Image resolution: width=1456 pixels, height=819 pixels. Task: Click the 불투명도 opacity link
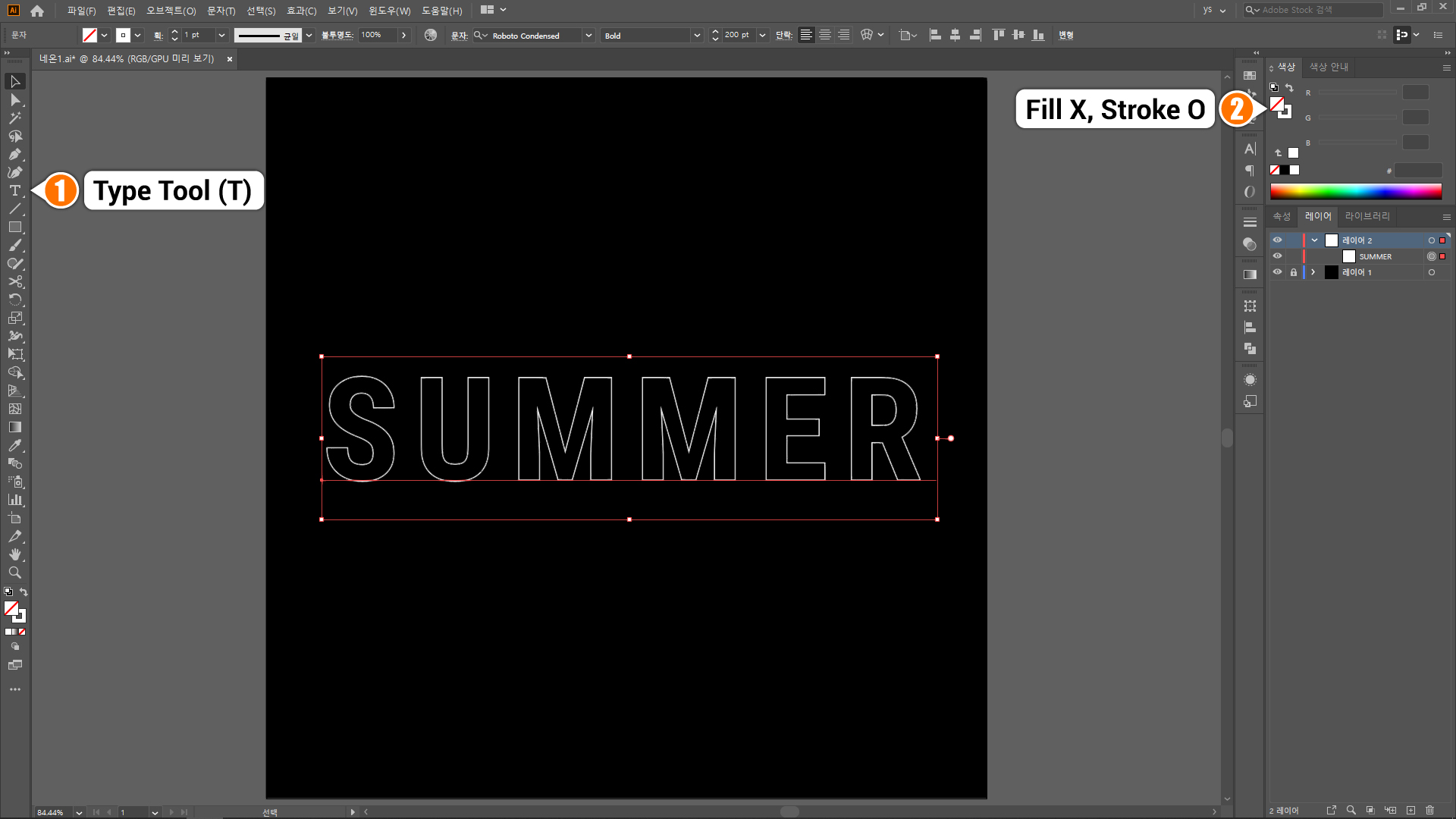point(337,35)
